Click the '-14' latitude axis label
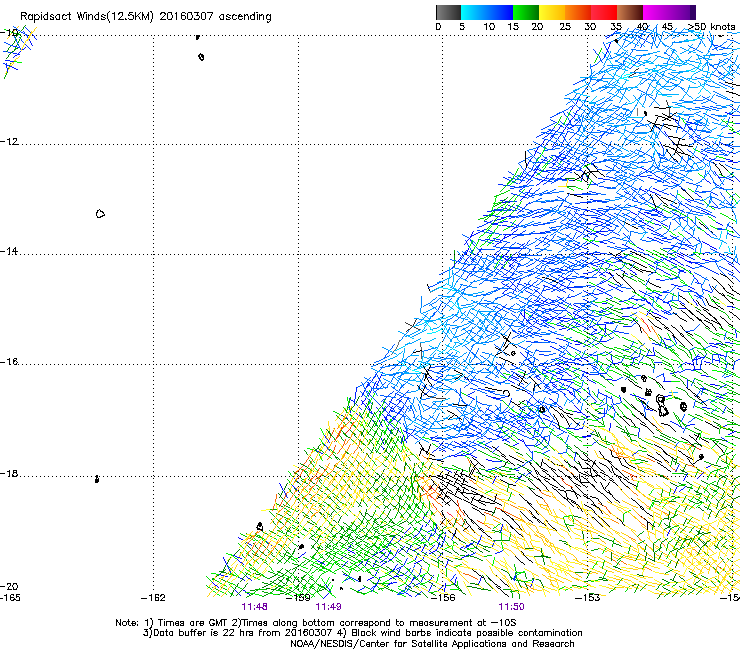Viewport: 740px width, 650px height. pyautogui.click(x=9, y=252)
